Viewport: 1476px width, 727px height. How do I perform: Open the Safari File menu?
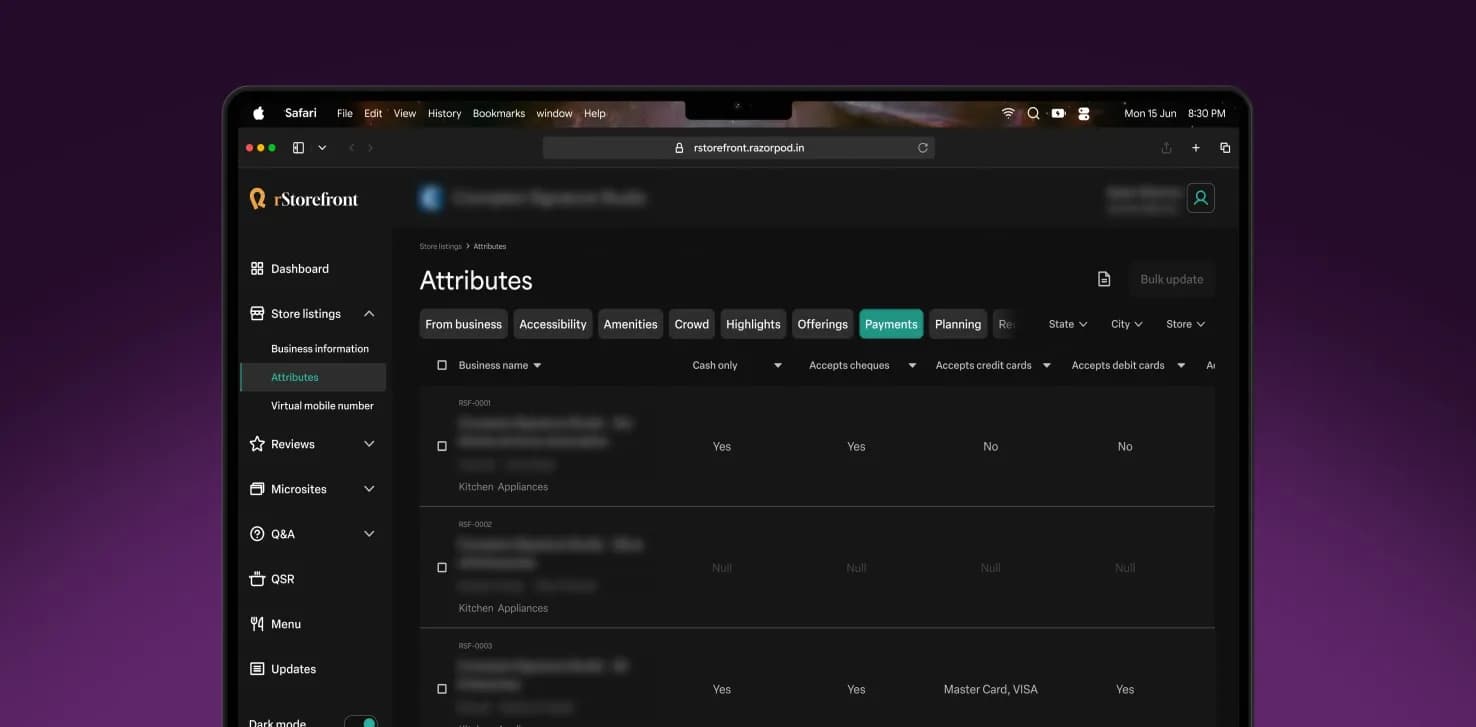click(x=345, y=113)
